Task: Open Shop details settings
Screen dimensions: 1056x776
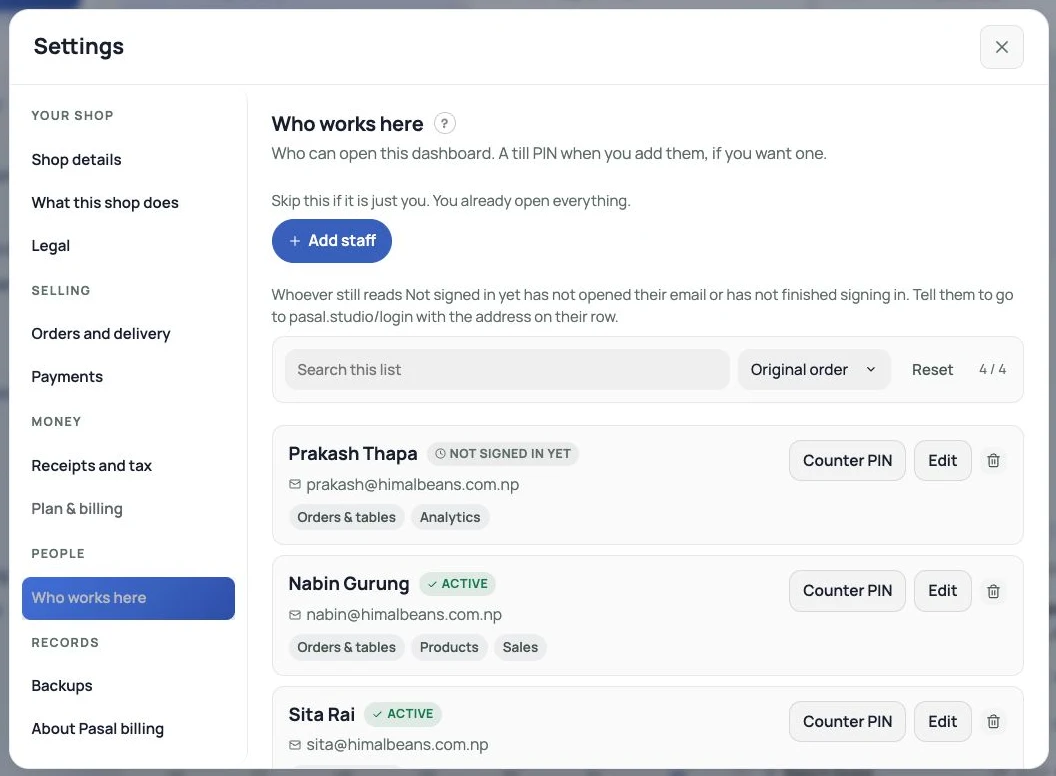Action: coord(76,160)
